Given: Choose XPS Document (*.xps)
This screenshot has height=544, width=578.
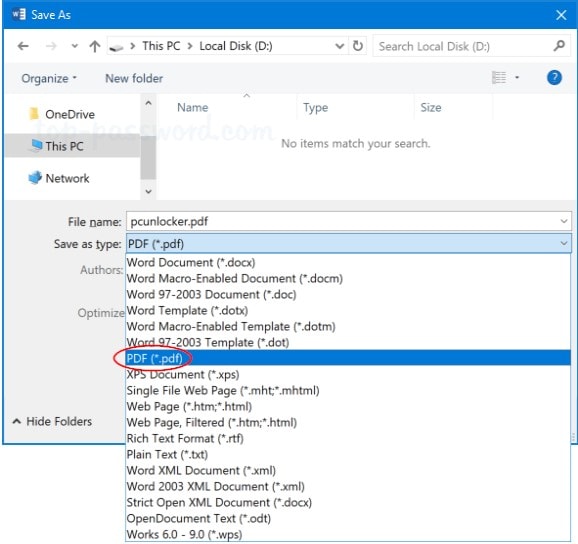Looking at the screenshot, I should pyautogui.click(x=348, y=374).
